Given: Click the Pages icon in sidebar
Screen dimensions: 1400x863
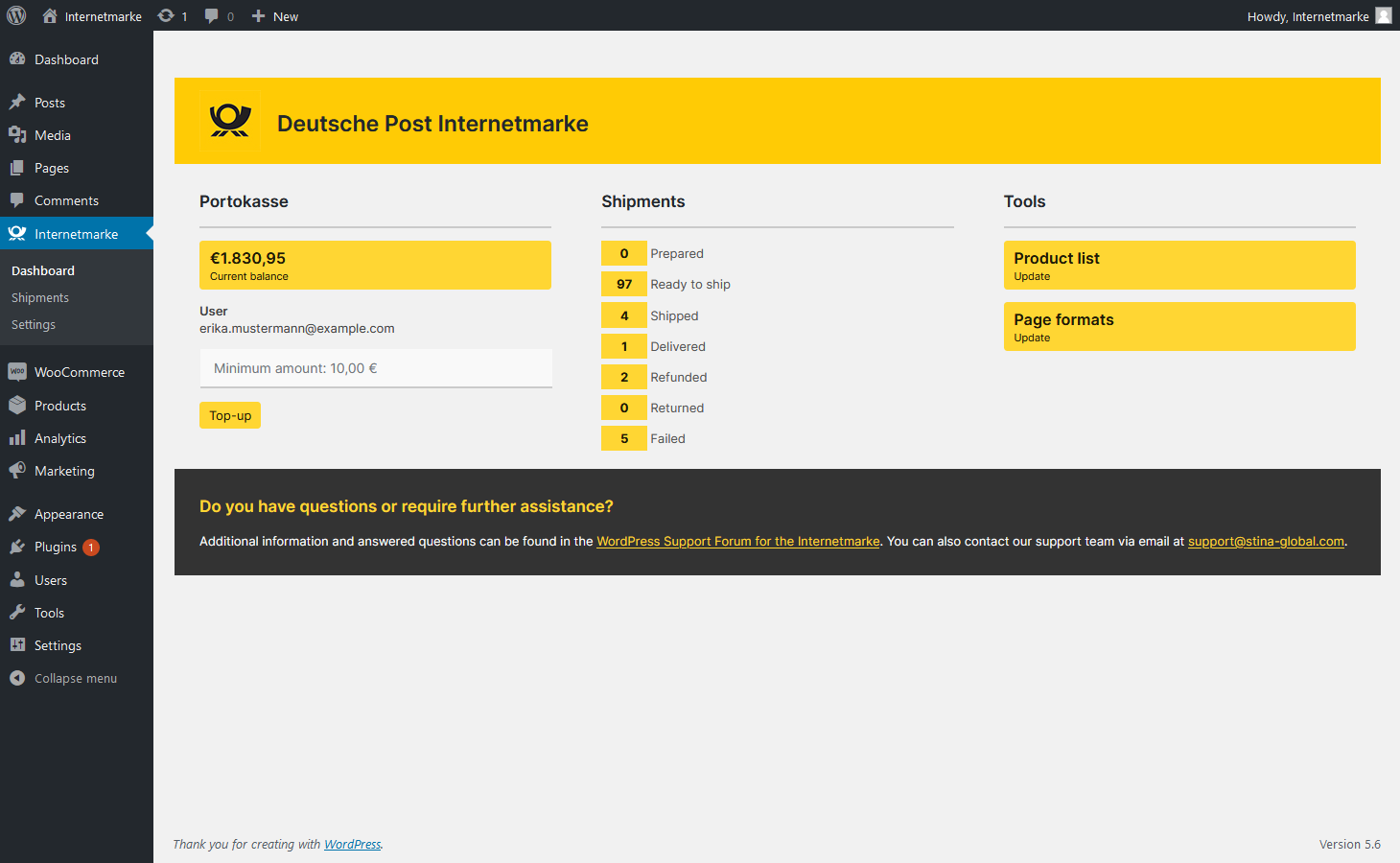Looking at the screenshot, I should coord(17,168).
